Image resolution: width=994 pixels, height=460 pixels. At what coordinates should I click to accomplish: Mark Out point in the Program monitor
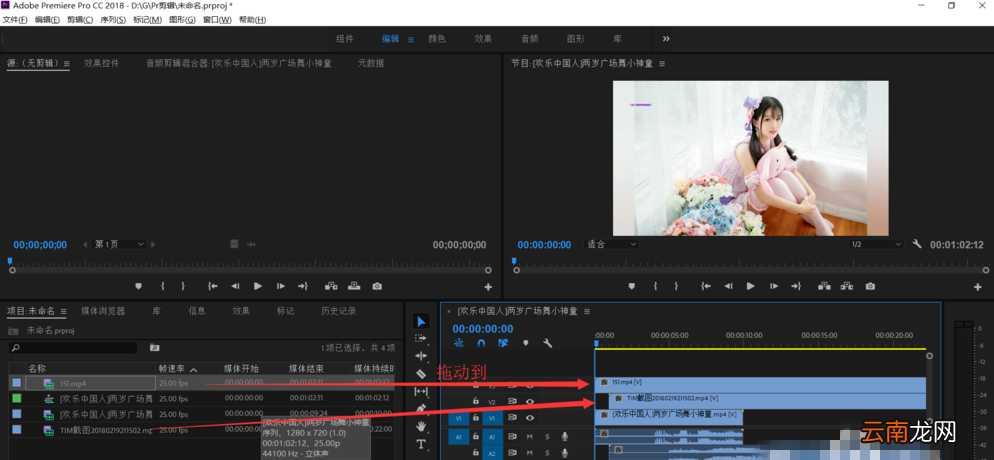tap(676, 286)
